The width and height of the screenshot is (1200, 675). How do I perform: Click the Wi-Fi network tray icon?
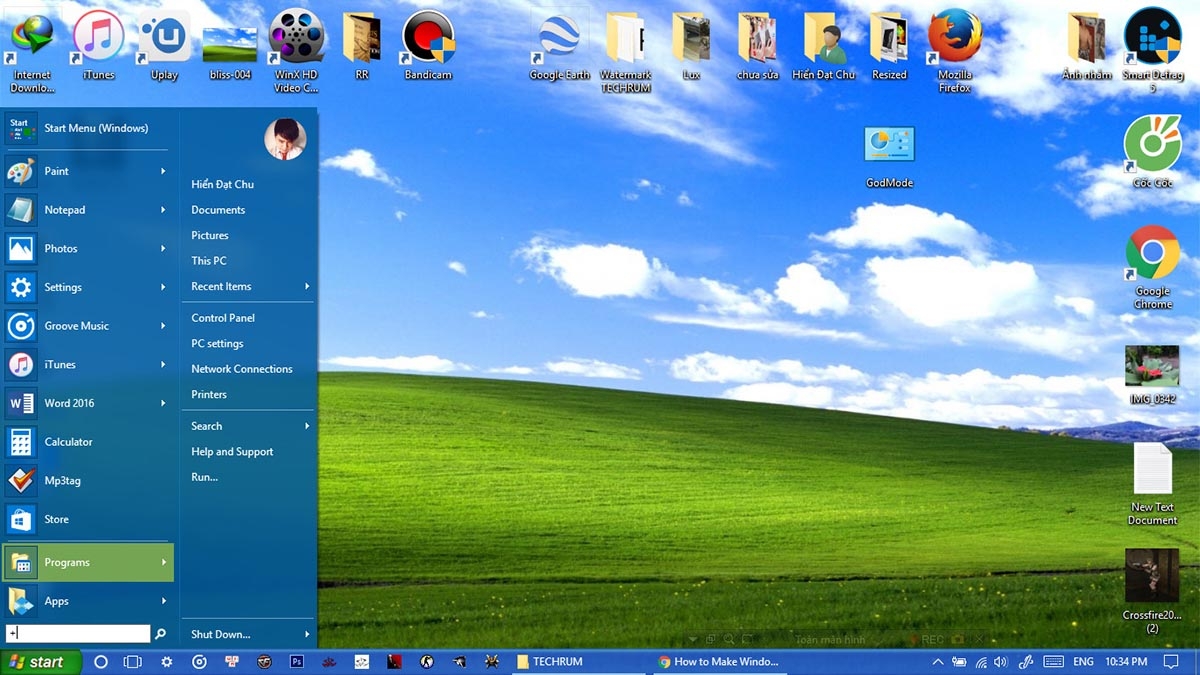point(981,662)
